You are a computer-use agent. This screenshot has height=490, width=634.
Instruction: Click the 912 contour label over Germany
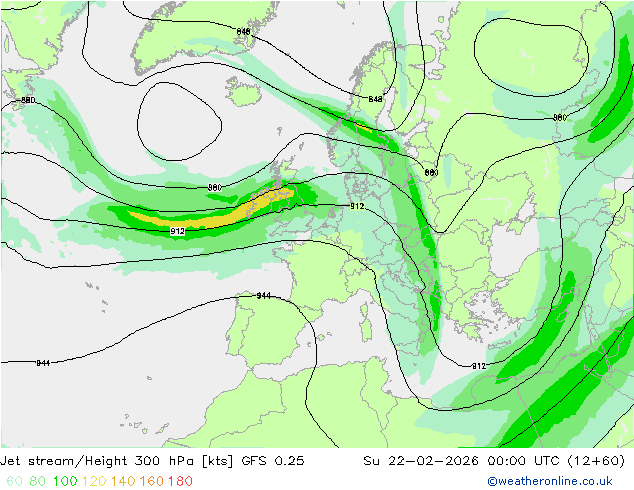pos(357,206)
